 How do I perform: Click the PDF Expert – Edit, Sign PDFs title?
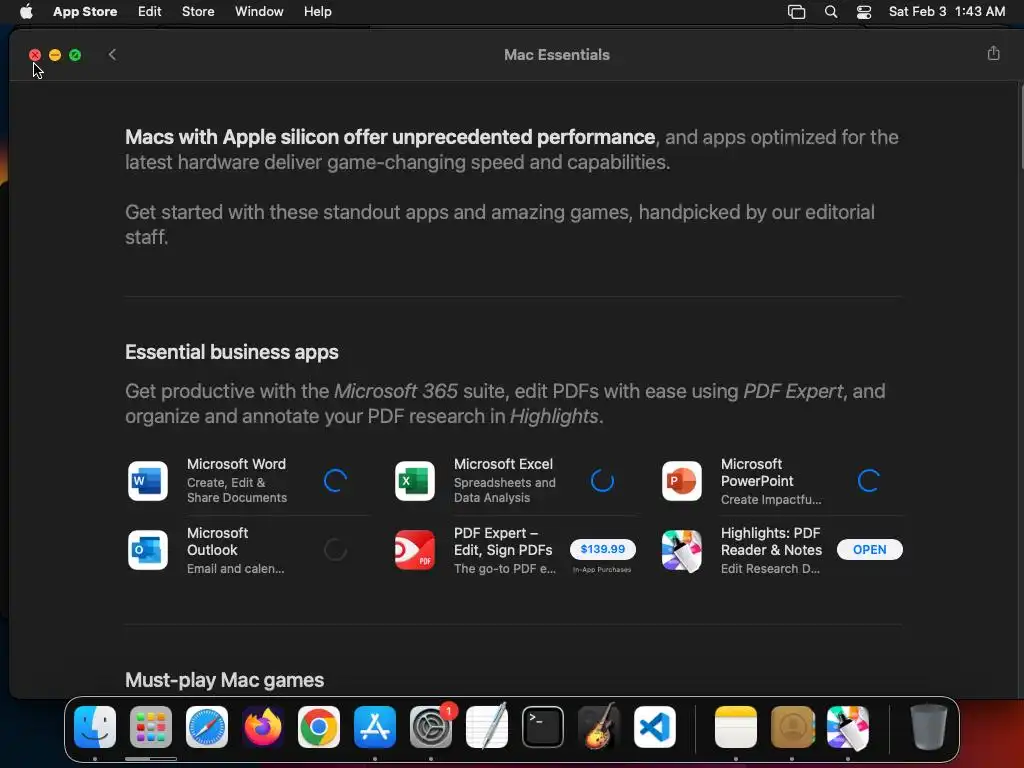504,541
